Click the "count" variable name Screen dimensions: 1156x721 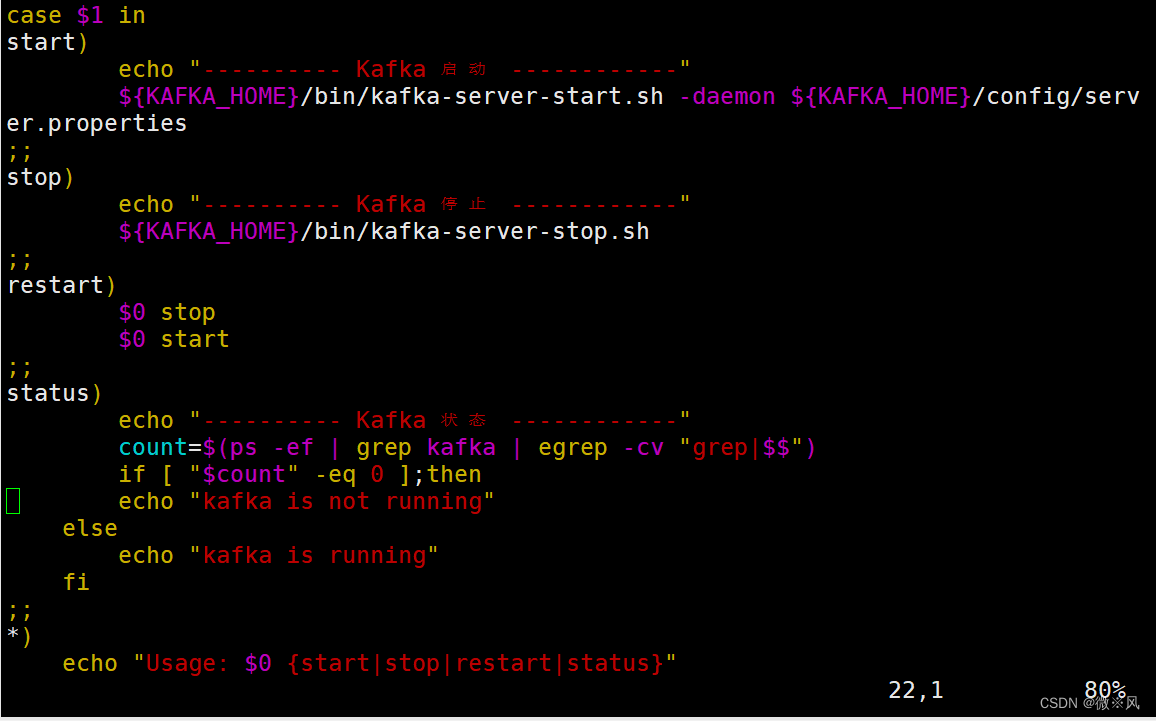[153, 447]
